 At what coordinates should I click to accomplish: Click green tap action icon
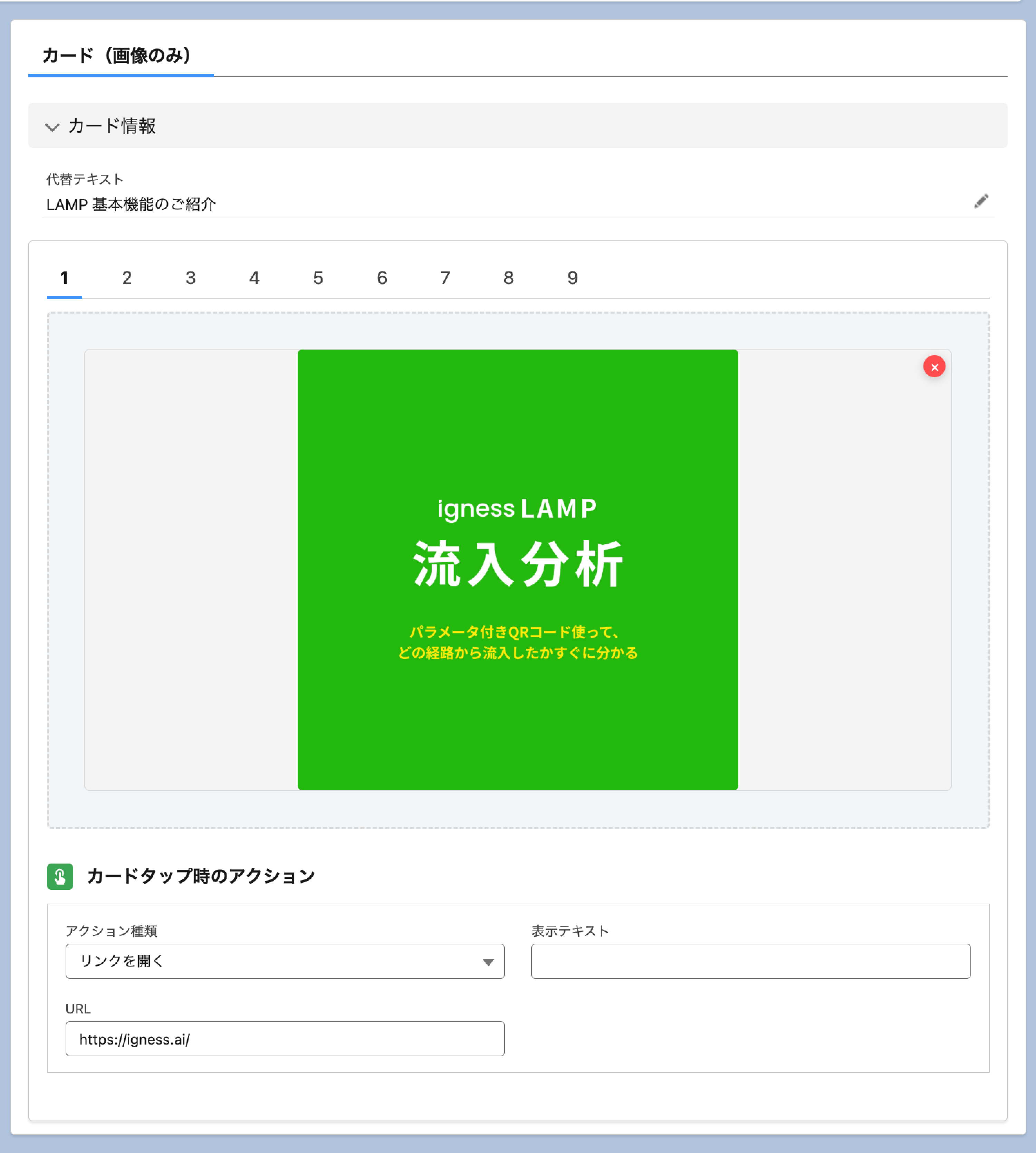[x=60, y=876]
